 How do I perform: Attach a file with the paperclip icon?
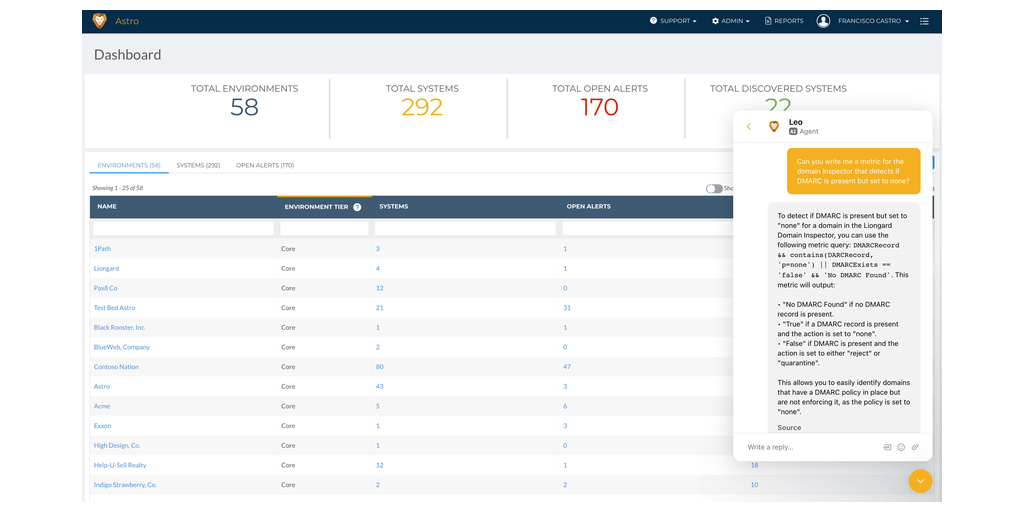[915, 447]
